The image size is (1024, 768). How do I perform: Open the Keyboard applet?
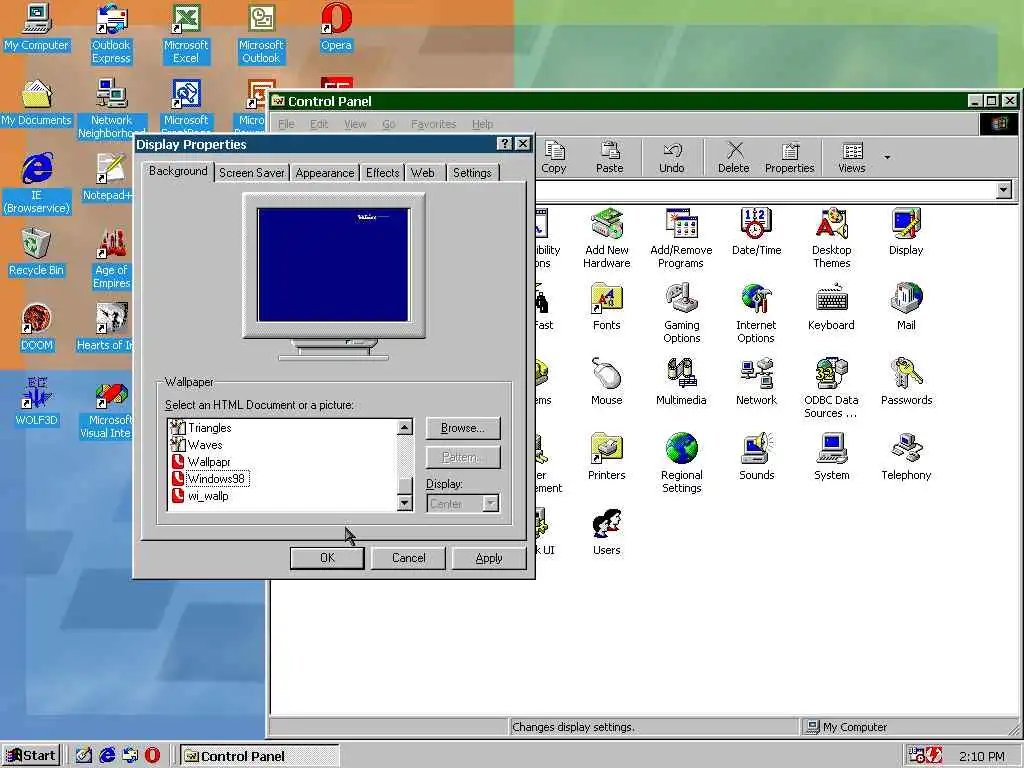[831, 306]
